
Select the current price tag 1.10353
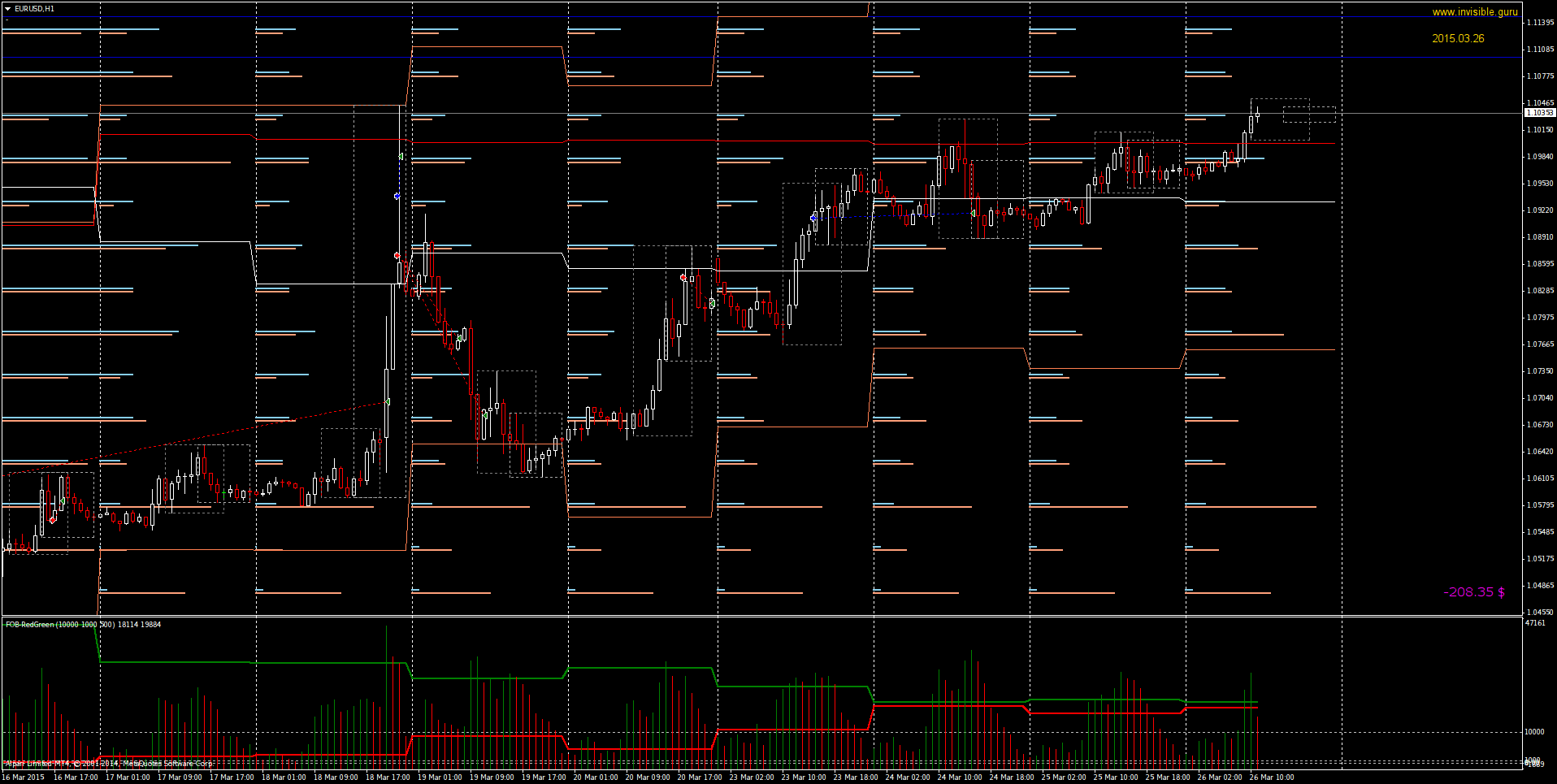(1540, 113)
